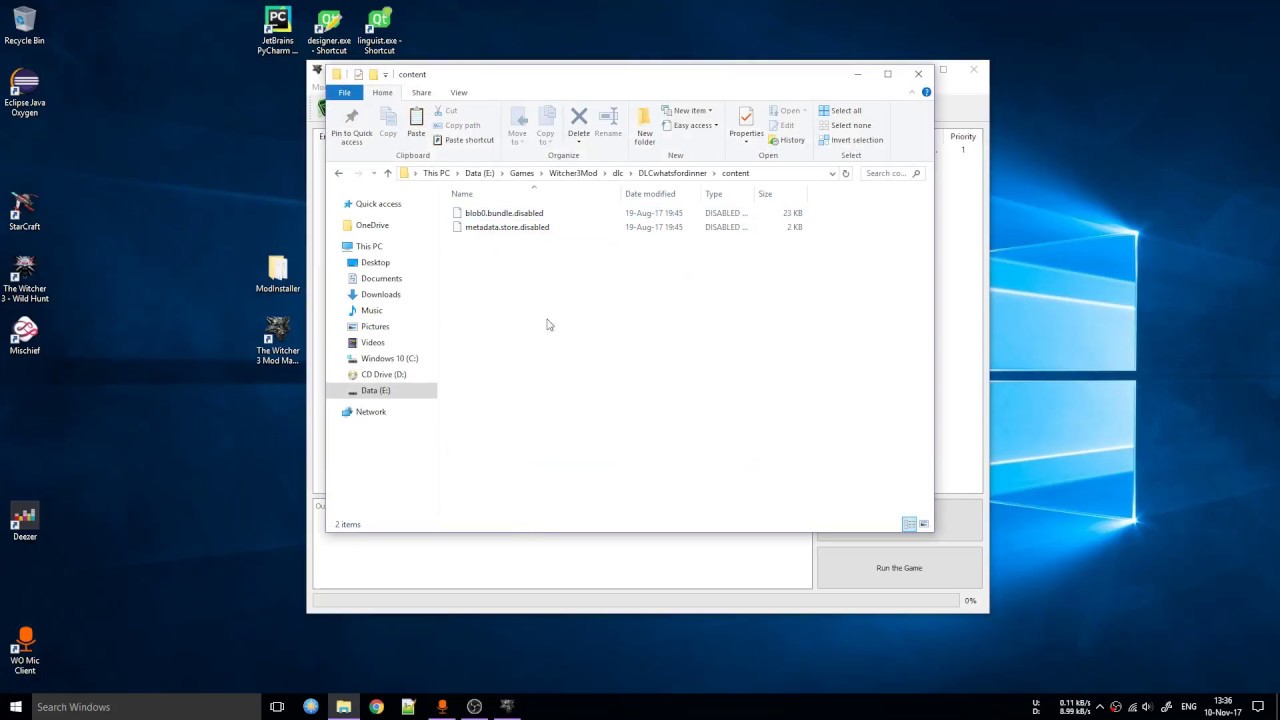This screenshot has width=1280, height=720.
Task: Open the View ribbon tab
Action: point(458,92)
